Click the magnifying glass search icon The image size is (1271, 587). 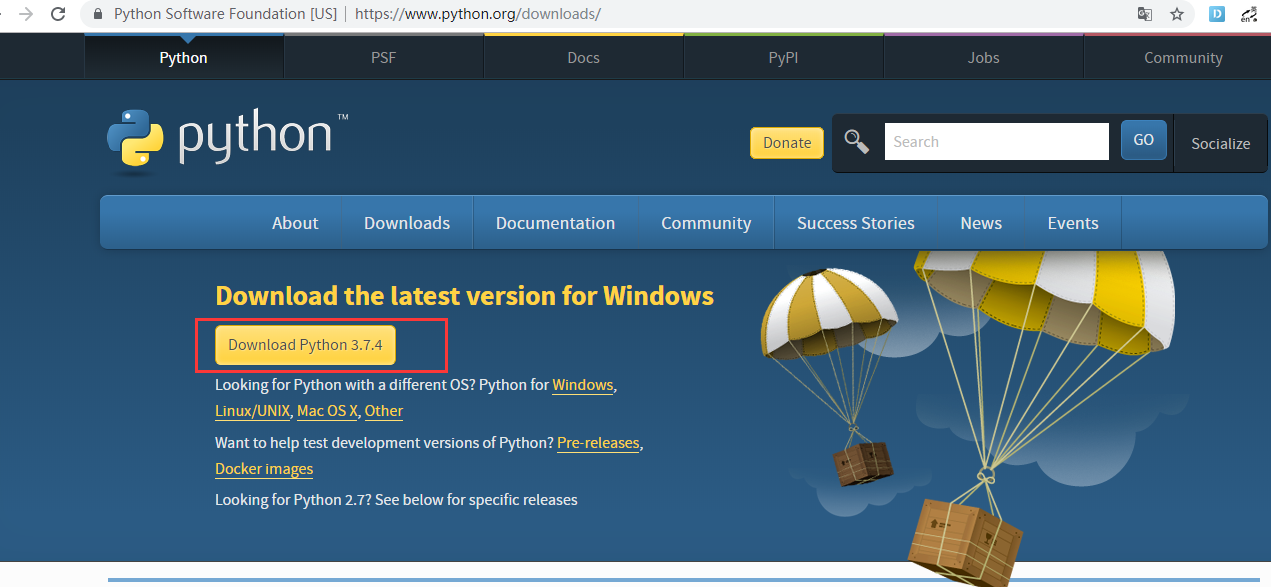pyautogui.click(x=857, y=142)
